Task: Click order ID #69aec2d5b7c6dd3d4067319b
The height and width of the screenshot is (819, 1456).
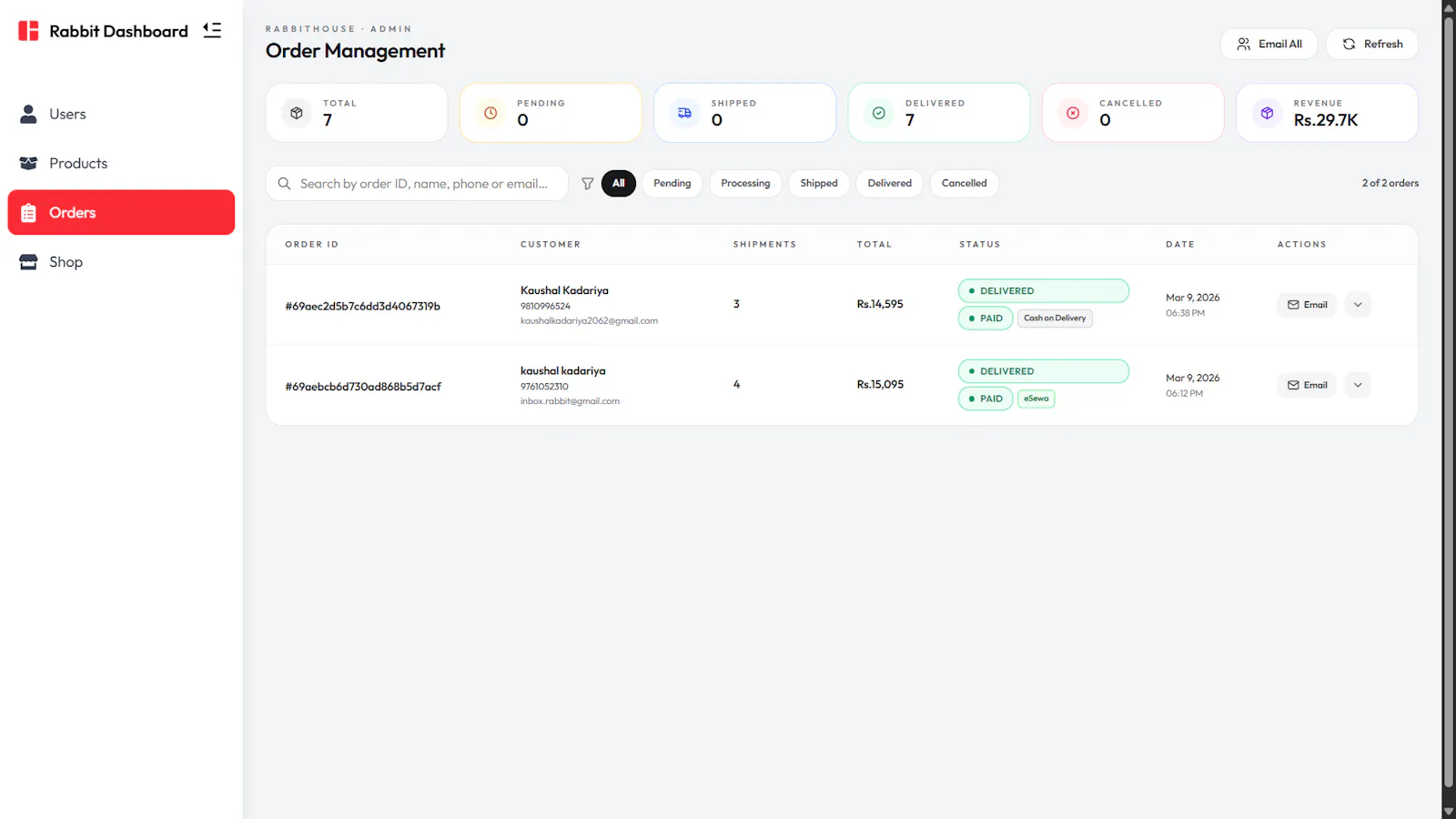Action: [x=362, y=306]
